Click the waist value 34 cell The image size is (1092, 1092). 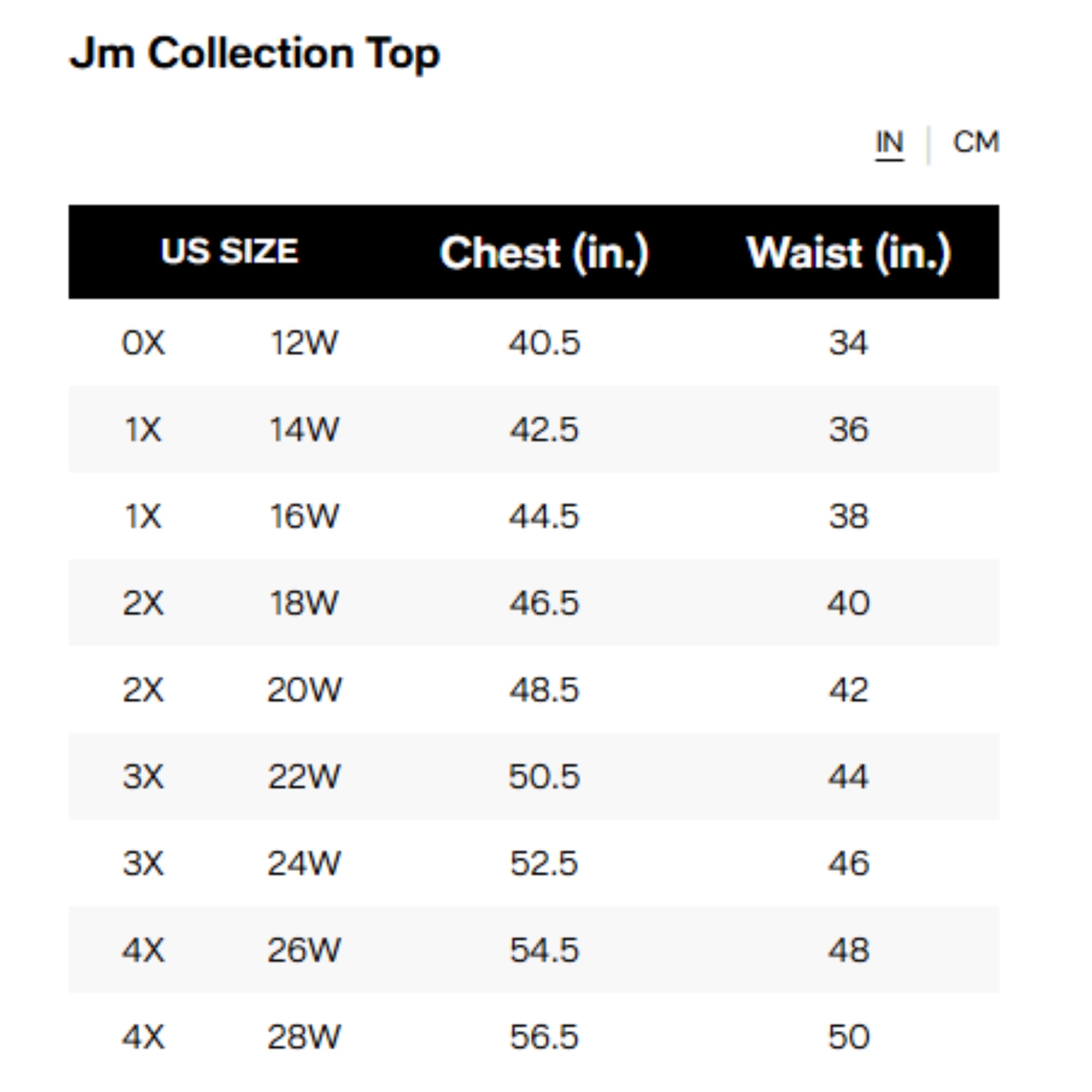(x=850, y=342)
